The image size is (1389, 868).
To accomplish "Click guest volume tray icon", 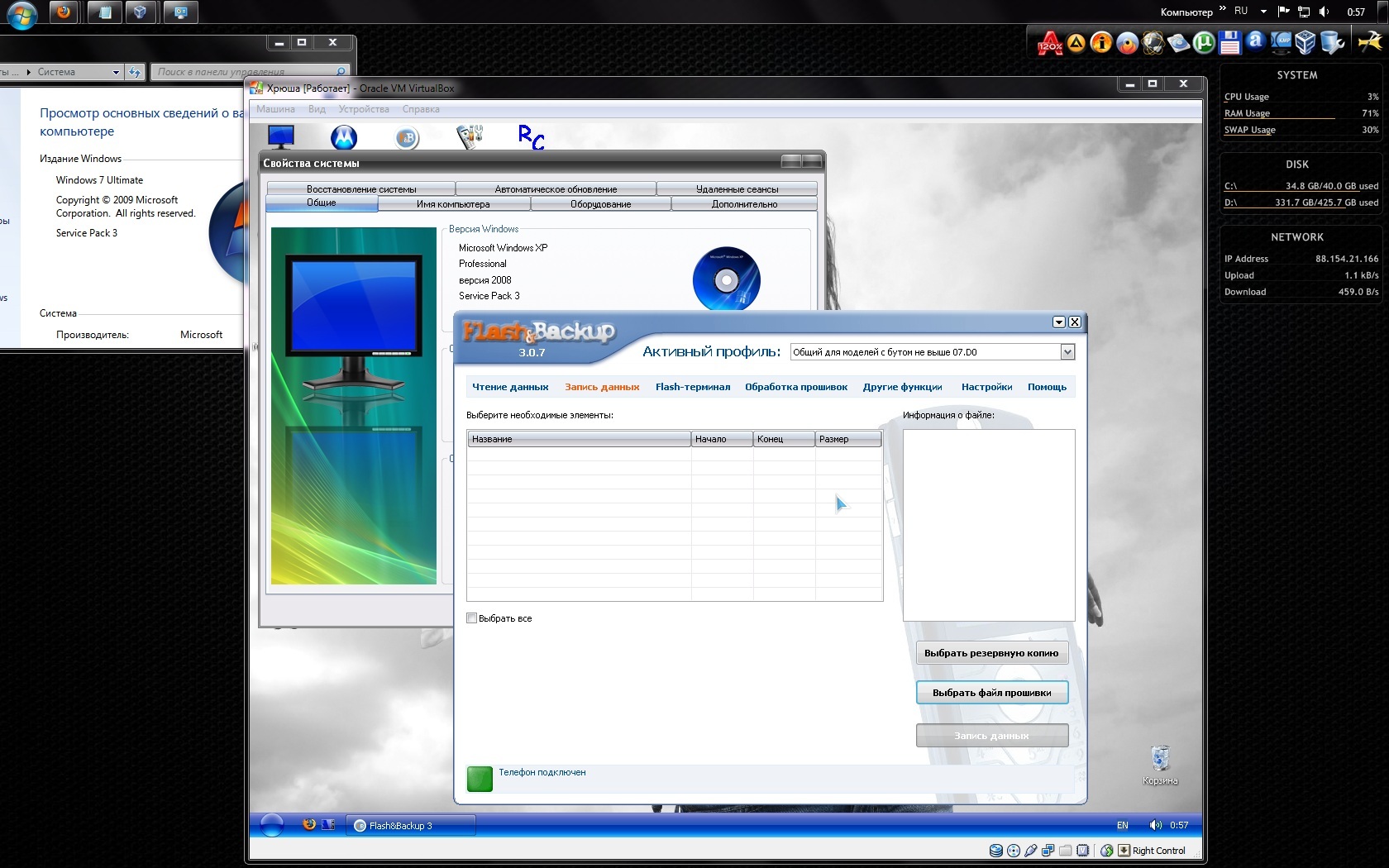I will (1156, 825).
